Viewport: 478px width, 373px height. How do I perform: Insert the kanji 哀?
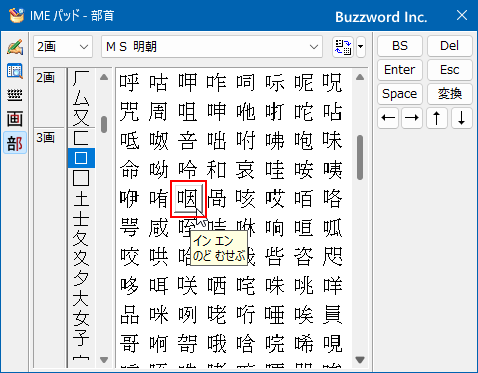(246, 169)
